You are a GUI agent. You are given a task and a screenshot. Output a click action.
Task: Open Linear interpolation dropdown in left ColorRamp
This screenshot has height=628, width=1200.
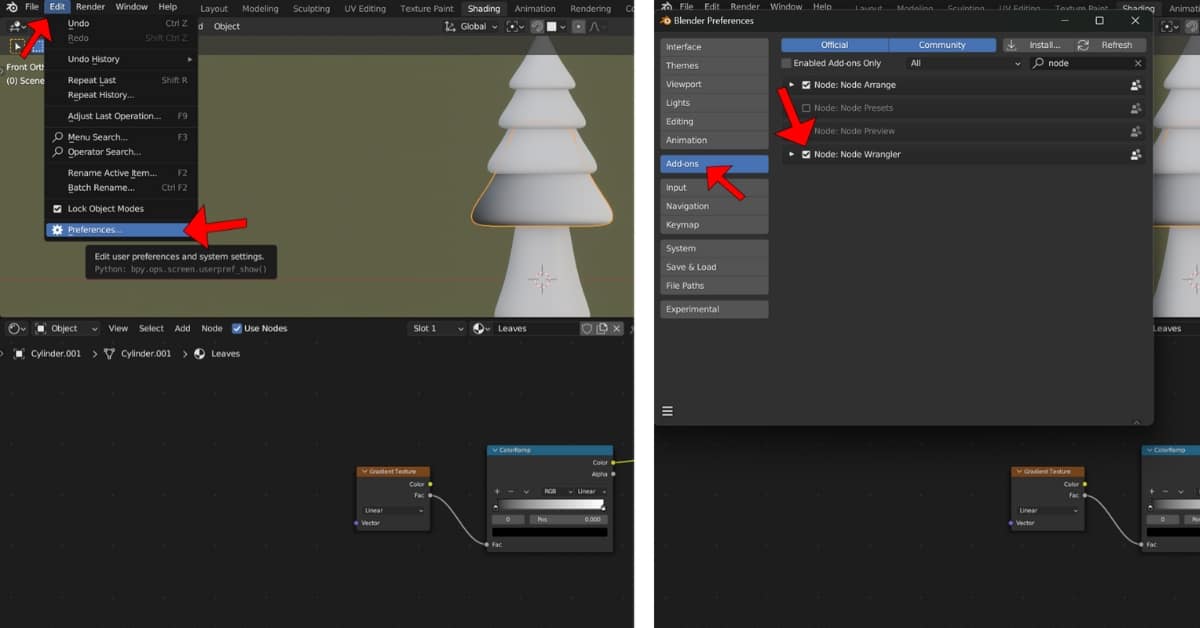tap(589, 491)
